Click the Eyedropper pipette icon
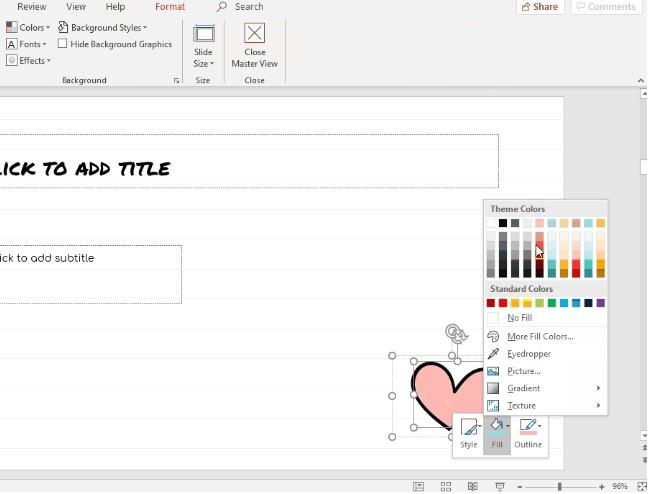 493,354
